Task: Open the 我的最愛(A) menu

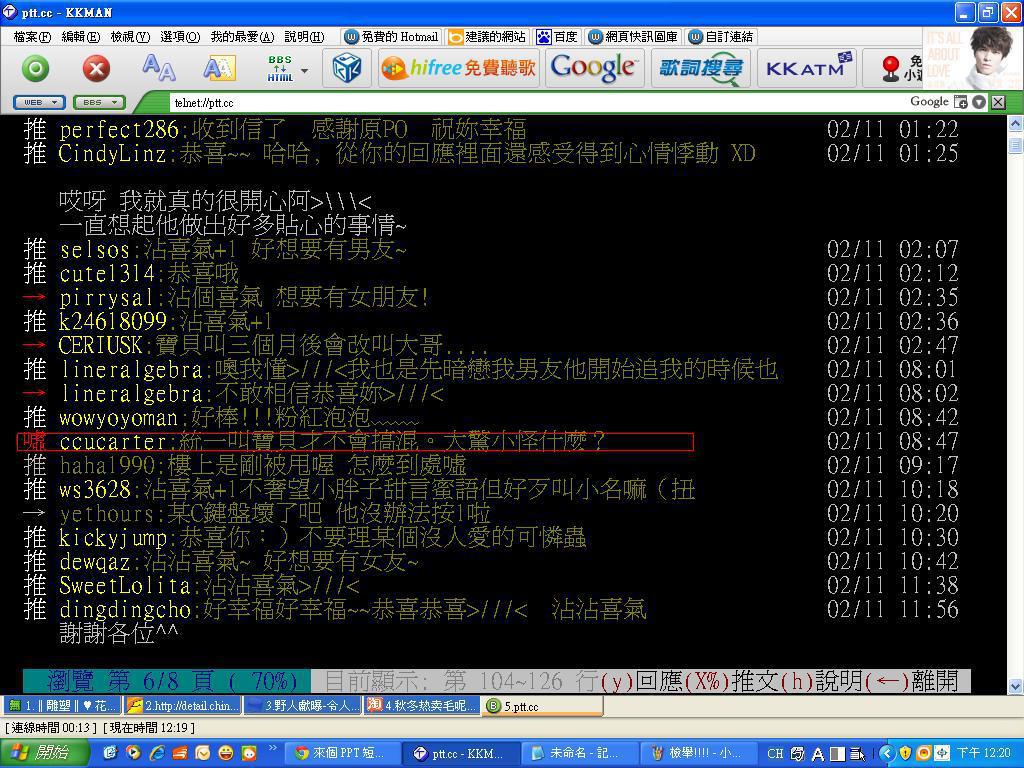Action: (x=242, y=37)
